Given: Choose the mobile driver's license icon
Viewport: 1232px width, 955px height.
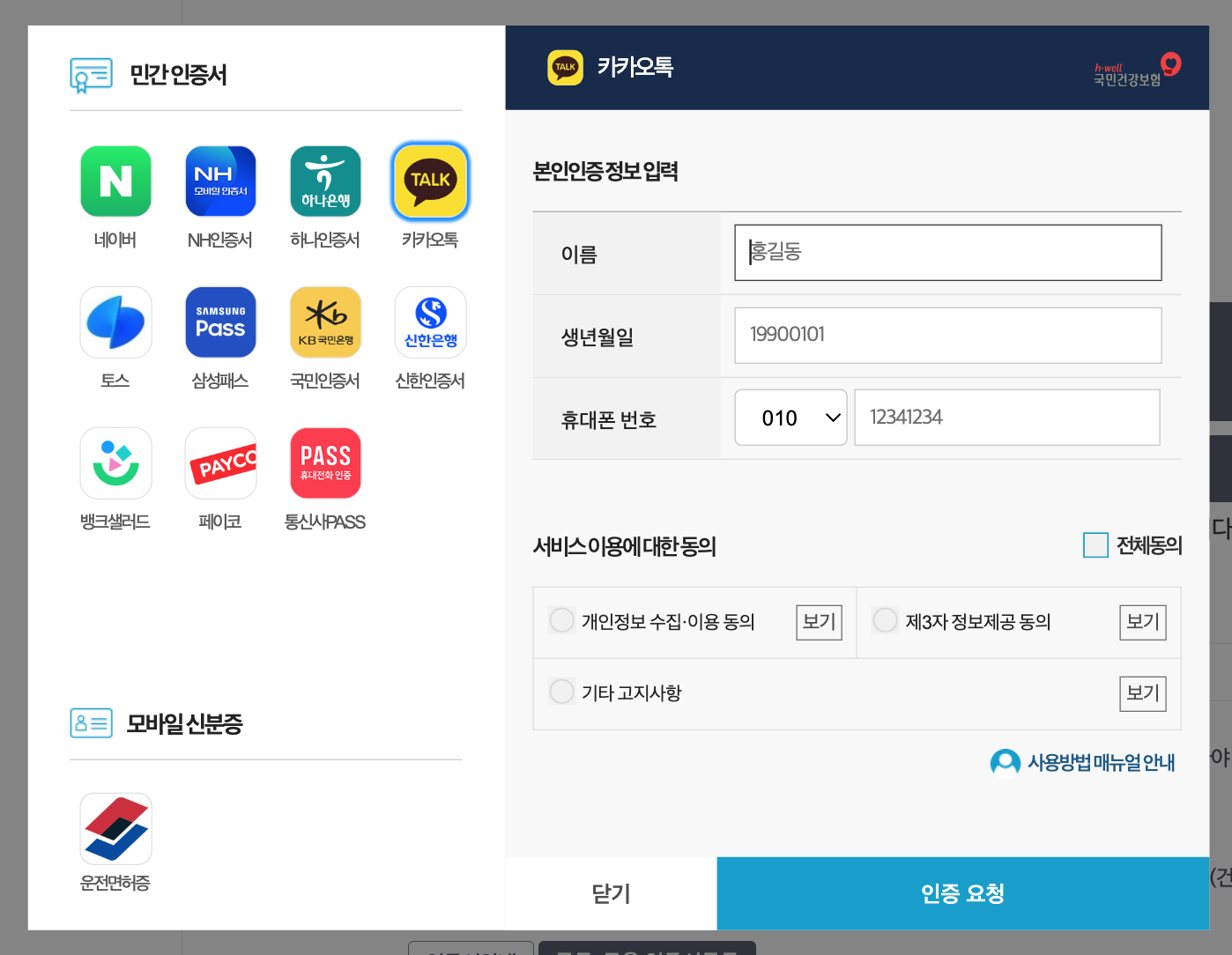Looking at the screenshot, I should [115, 829].
